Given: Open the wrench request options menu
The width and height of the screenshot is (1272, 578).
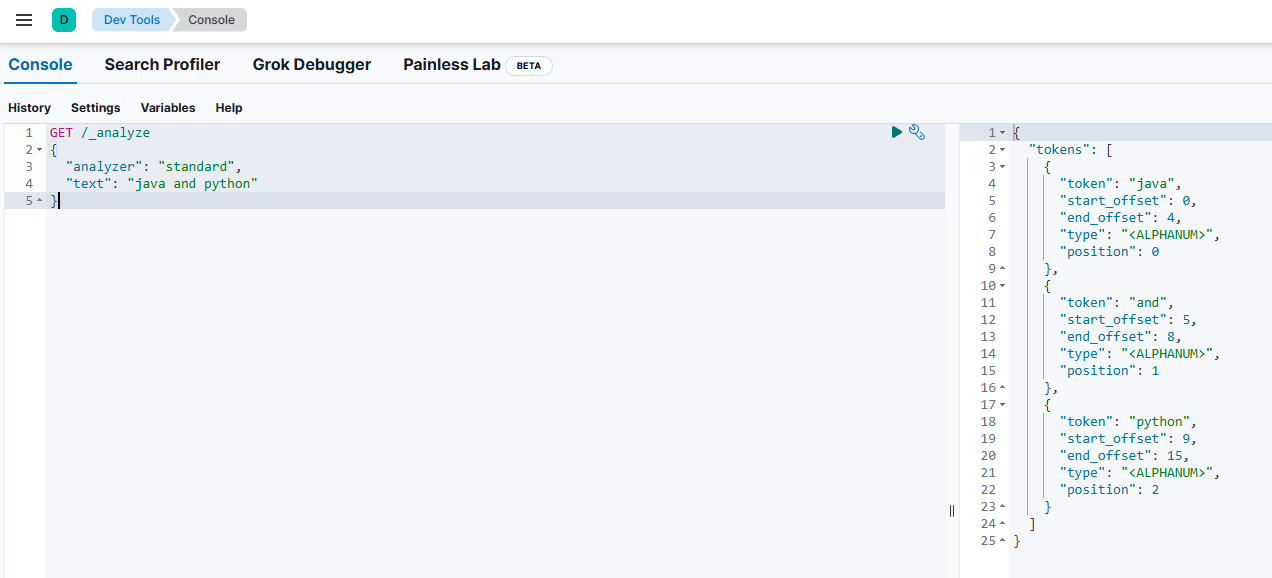Looking at the screenshot, I should click(917, 132).
